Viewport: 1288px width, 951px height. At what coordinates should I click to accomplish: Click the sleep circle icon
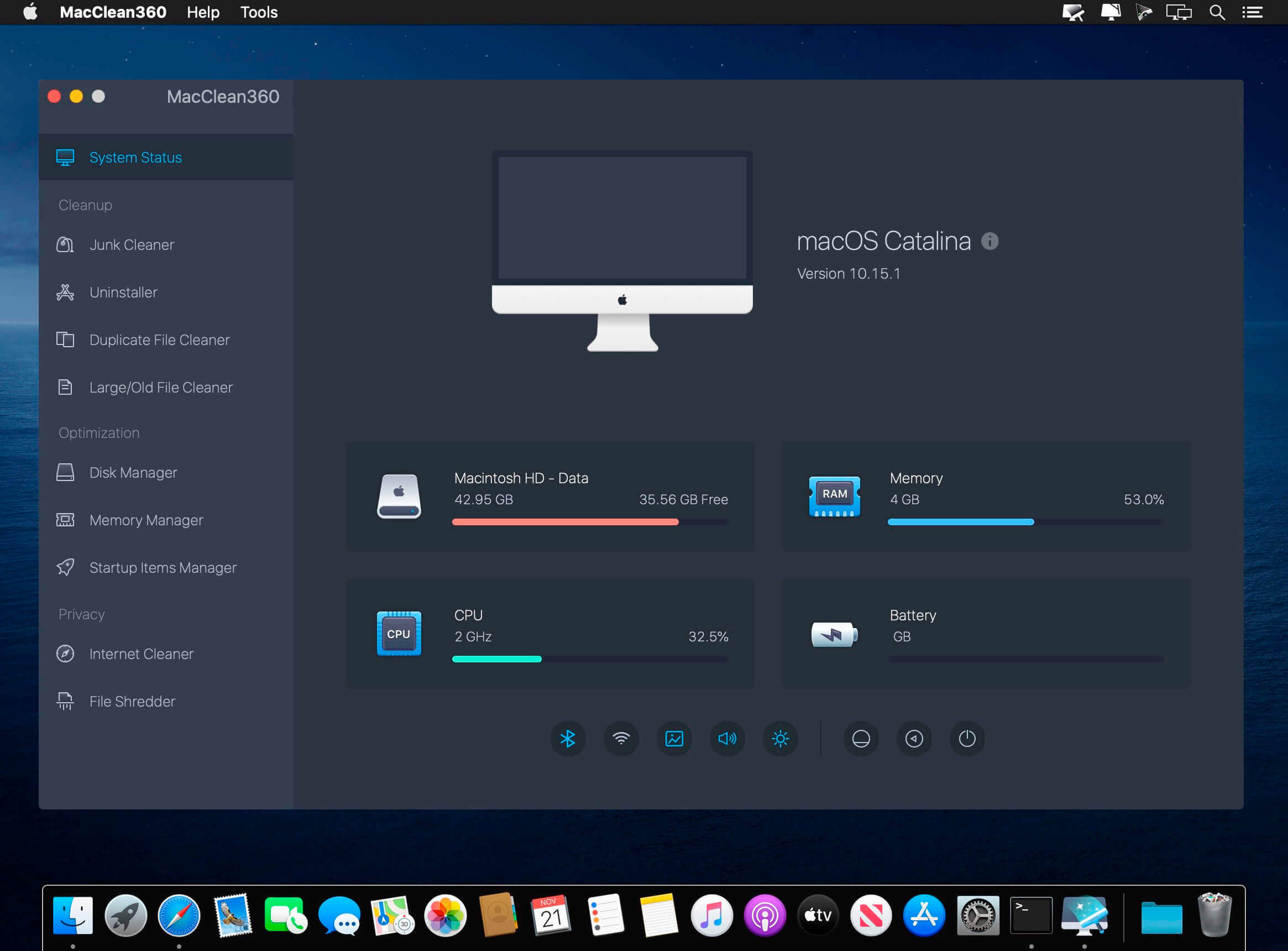point(860,739)
